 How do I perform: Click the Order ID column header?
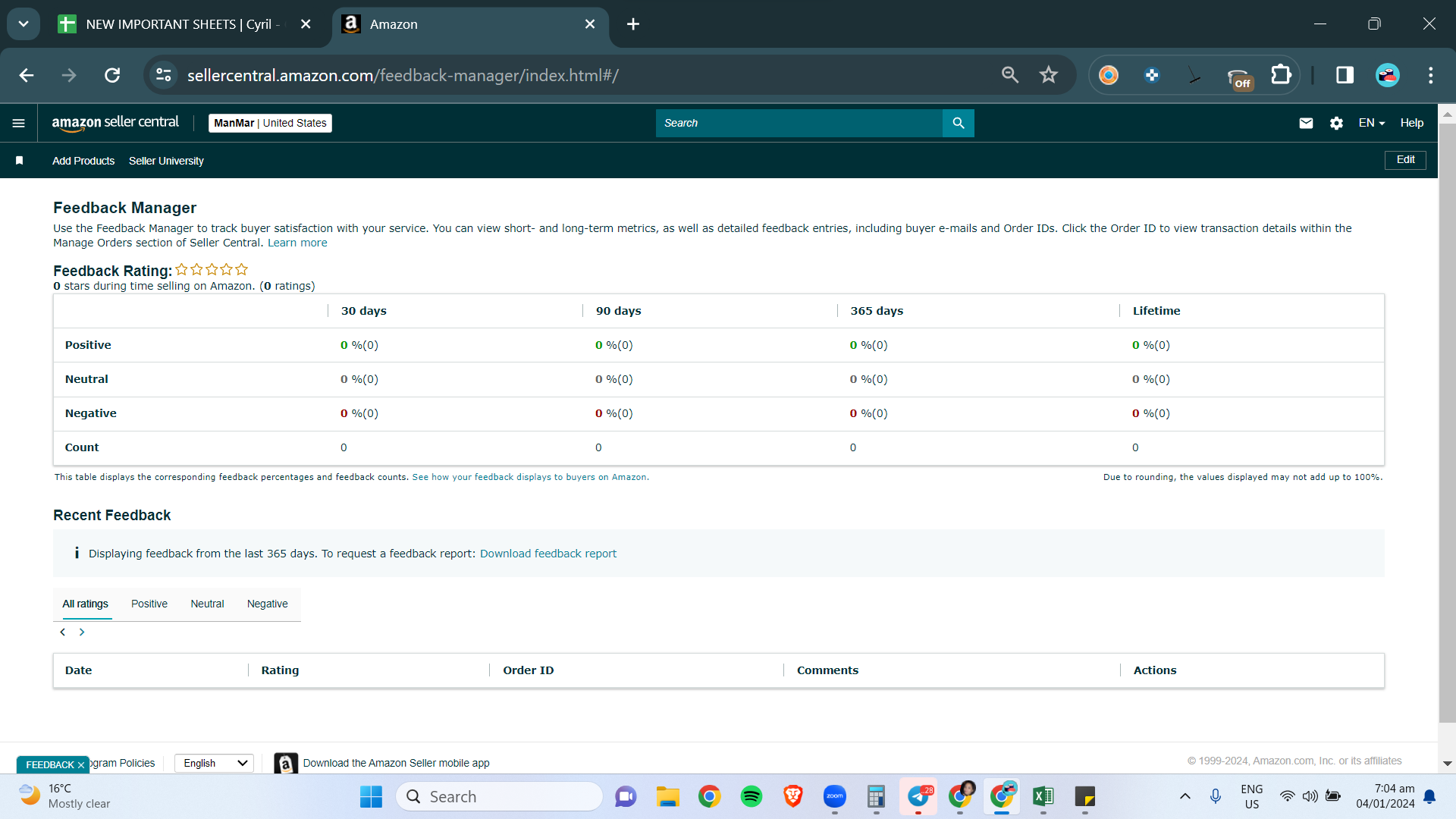coord(528,670)
